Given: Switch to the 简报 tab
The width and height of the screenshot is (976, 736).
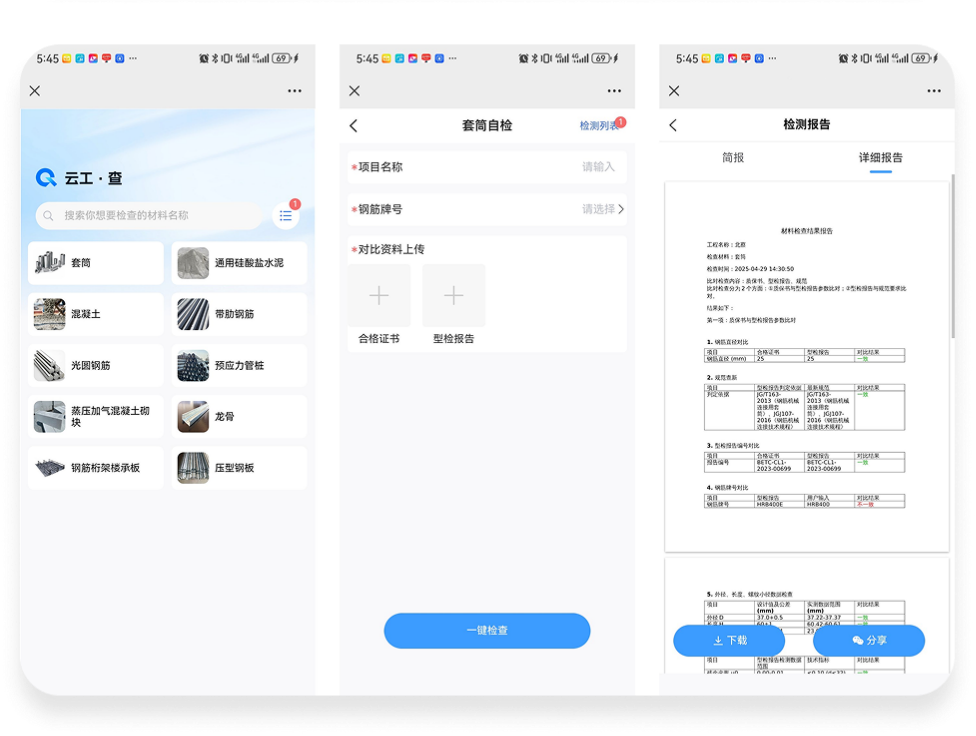Looking at the screenshot, I should tap(733, 158).
